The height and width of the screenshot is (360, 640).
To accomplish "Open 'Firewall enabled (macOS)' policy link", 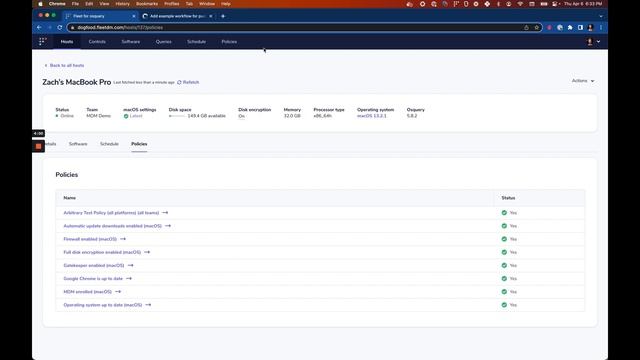I will 90,239.
